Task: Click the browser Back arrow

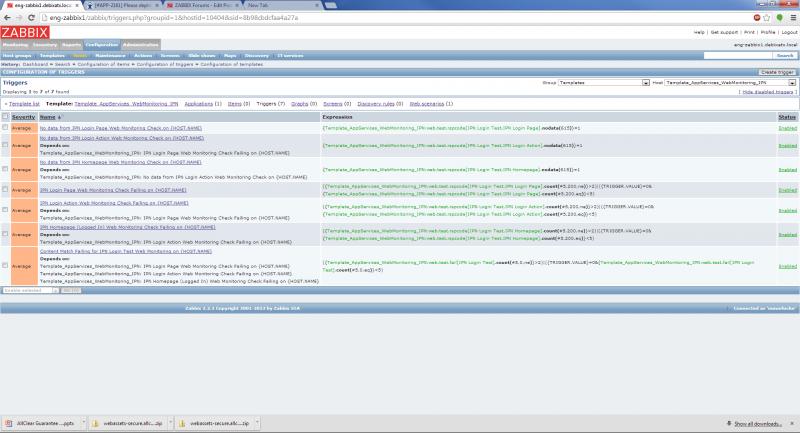Action: coord(7,18)
